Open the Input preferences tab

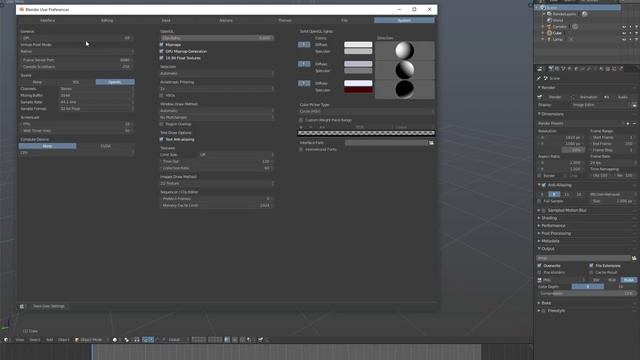[166, 20]
